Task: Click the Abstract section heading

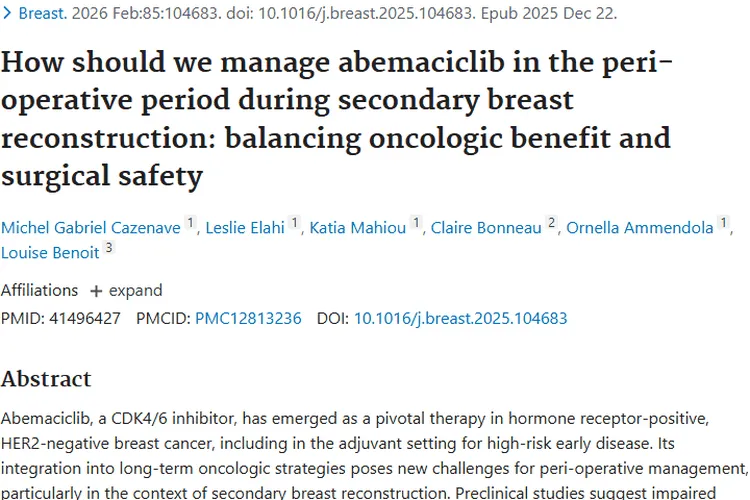Action: pyautogui.click(x=46, y=379)
